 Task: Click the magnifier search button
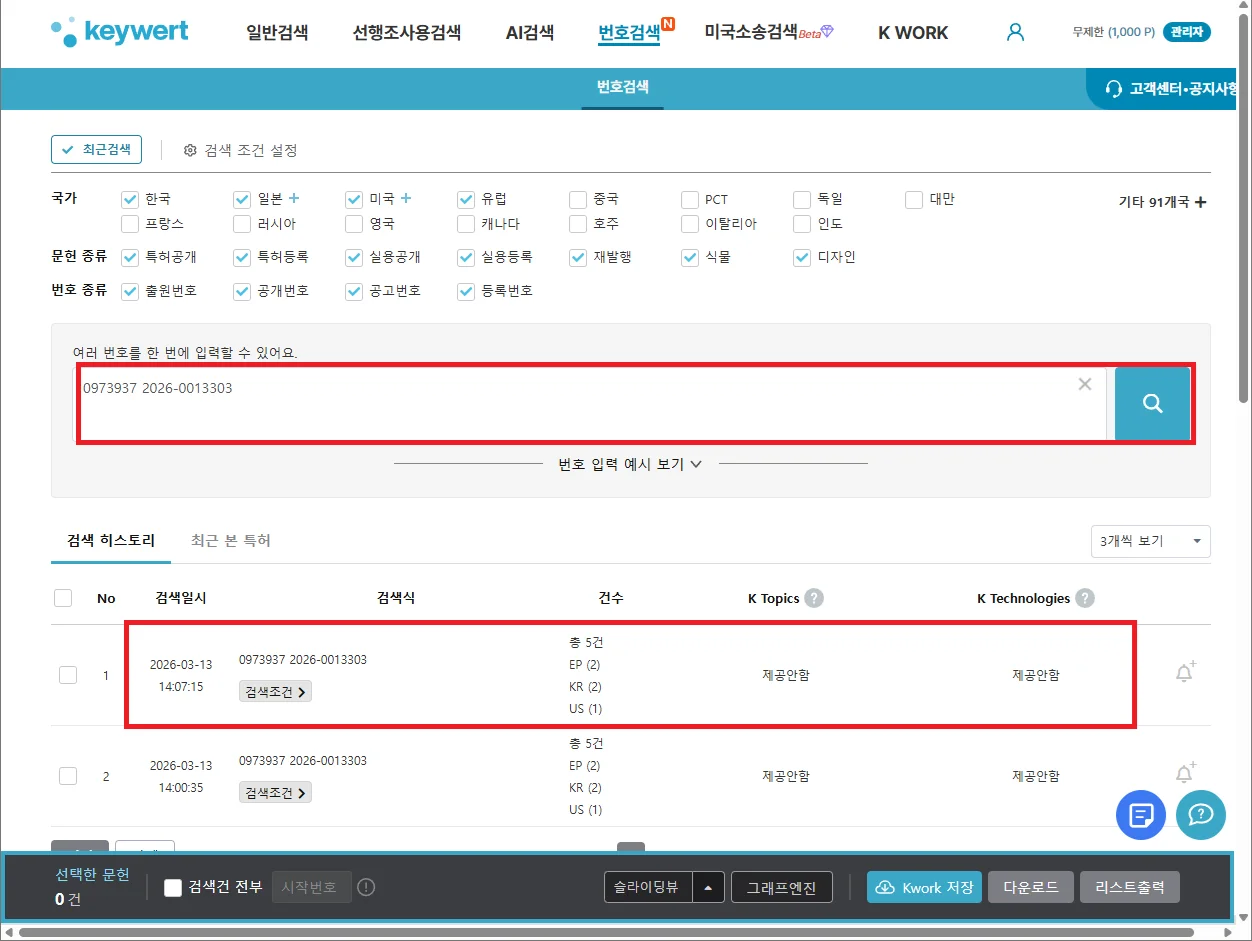[x=1152, y=403]
